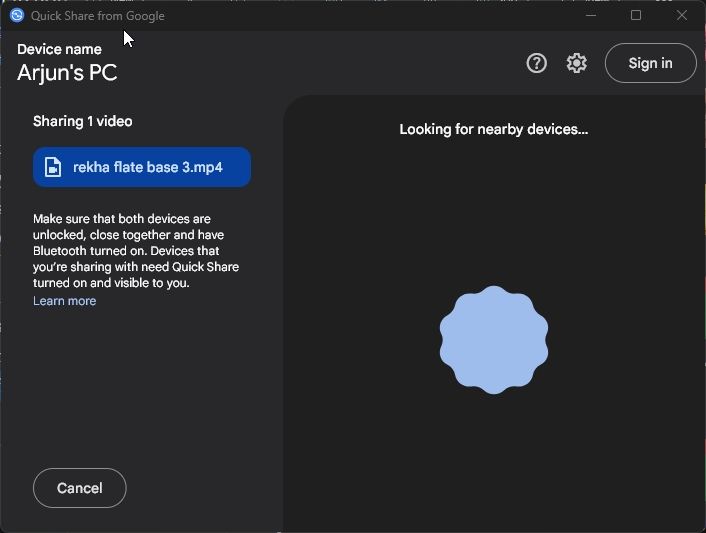Image resolution: width=706 pixels, height=533 pixels.
Task: Click the Arjun's PC device name
Action: [x=67, y=72]
